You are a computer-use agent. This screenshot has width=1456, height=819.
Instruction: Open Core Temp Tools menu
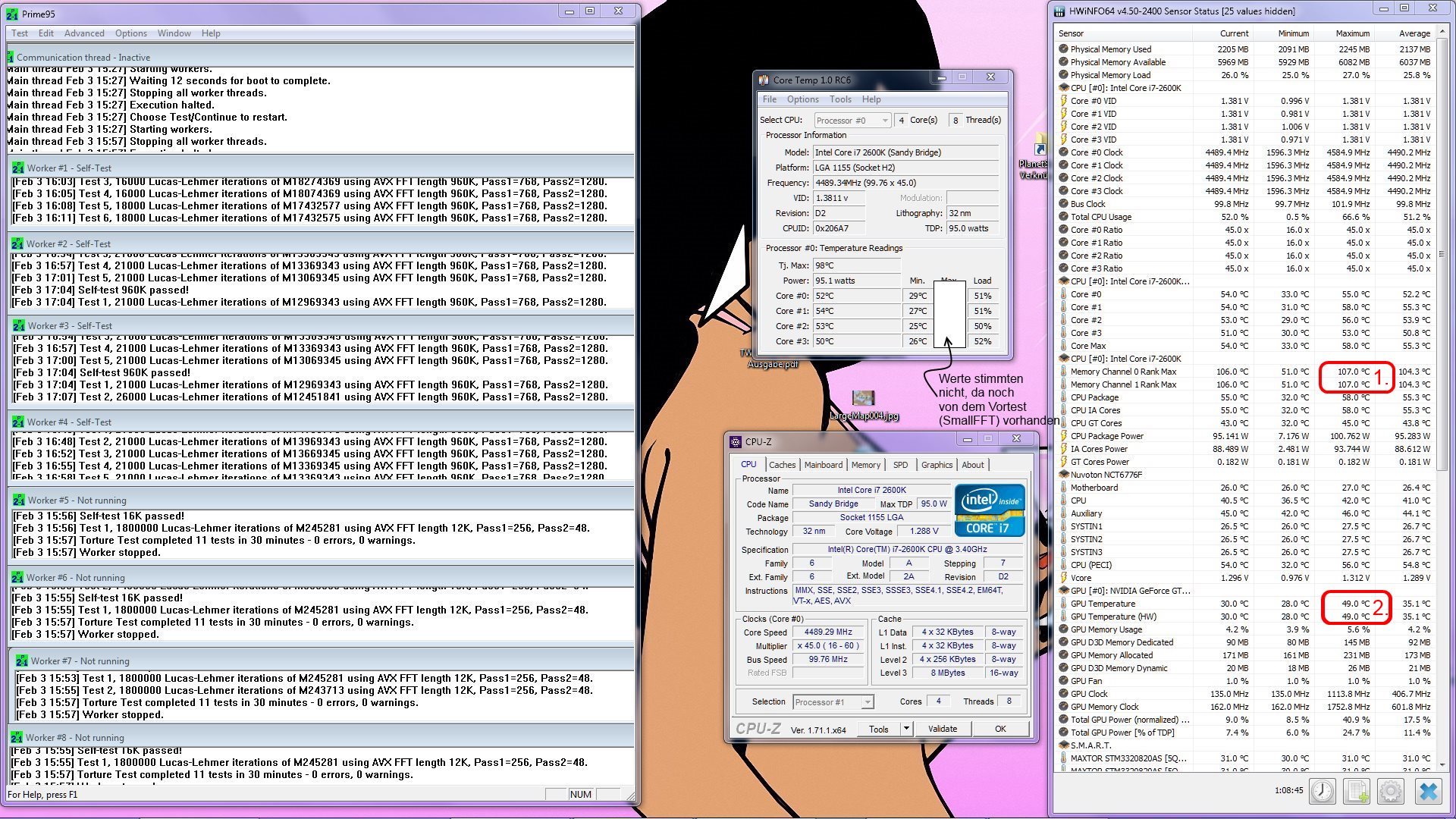click(840, 99)
